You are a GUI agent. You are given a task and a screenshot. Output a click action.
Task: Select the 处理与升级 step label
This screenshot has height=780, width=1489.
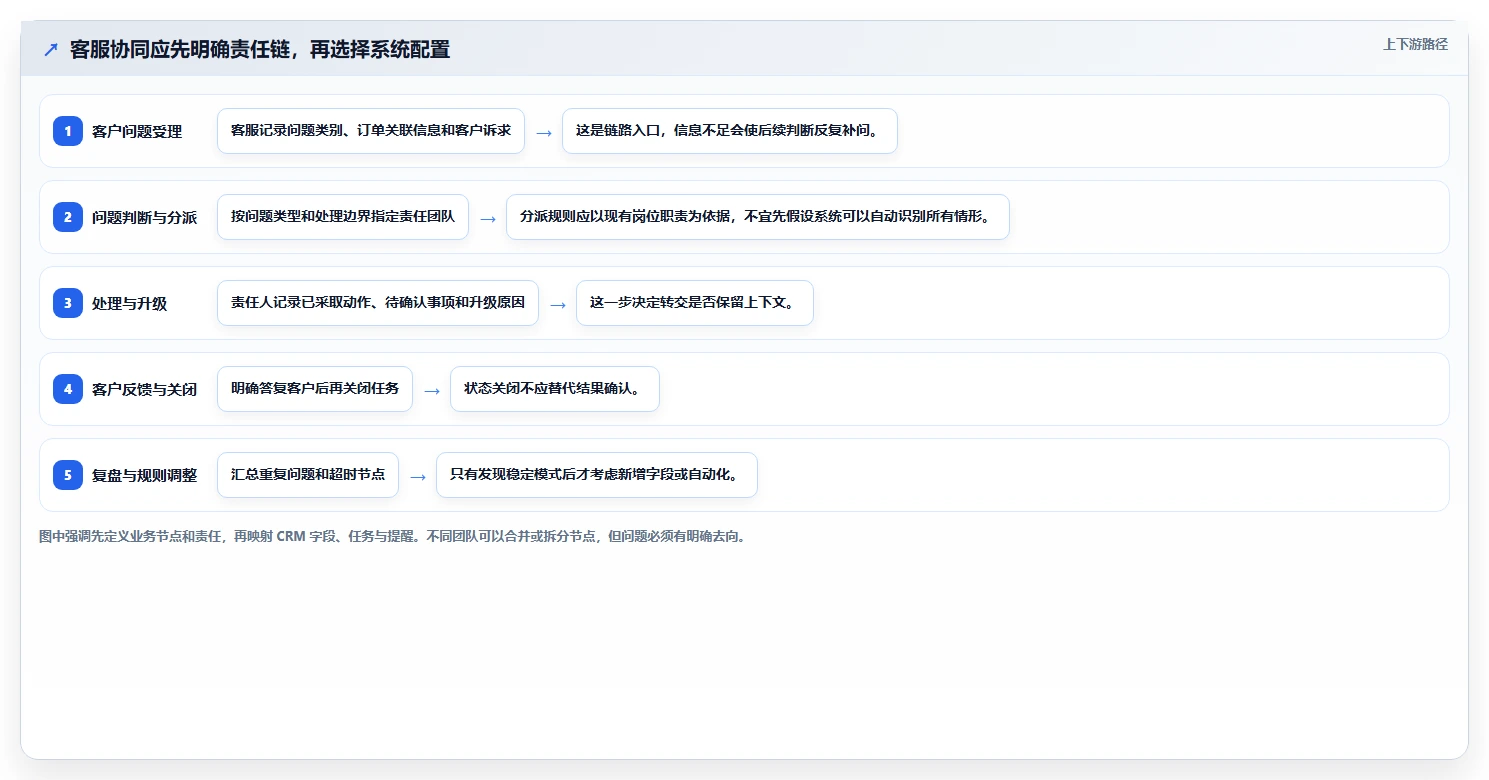(129, 303)
